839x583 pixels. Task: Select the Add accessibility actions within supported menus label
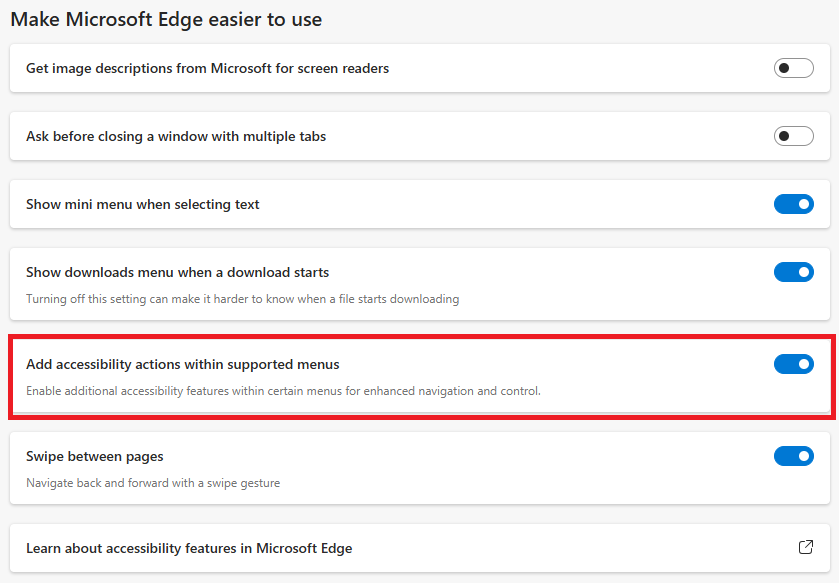pyautogui.click(x=182, y=364)
